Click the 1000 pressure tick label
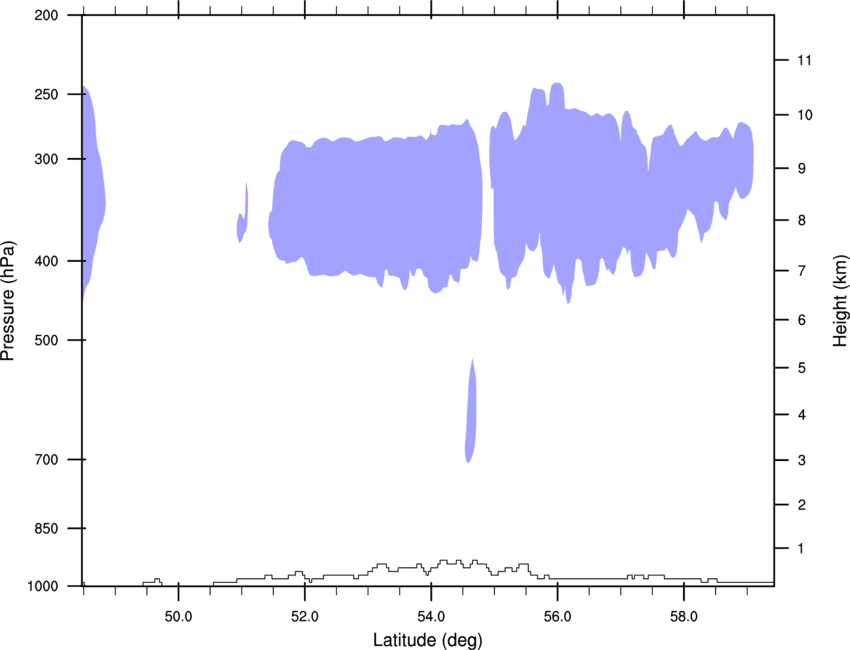The height and width of the screenshot is (650, 850). [x=43, y=587]
